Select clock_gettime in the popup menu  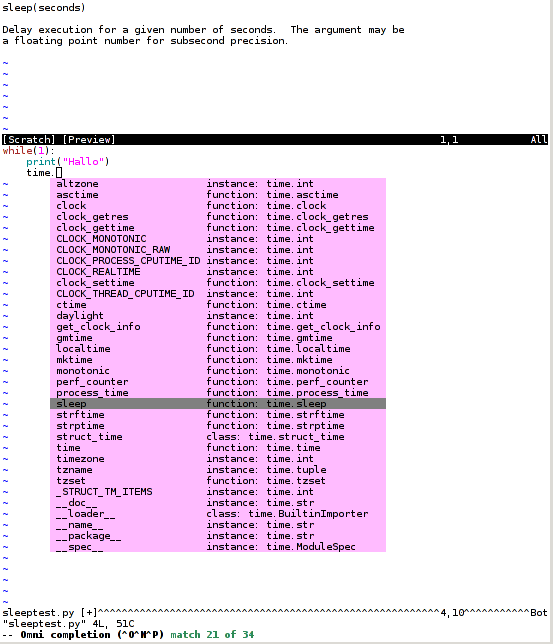(218, 228)
